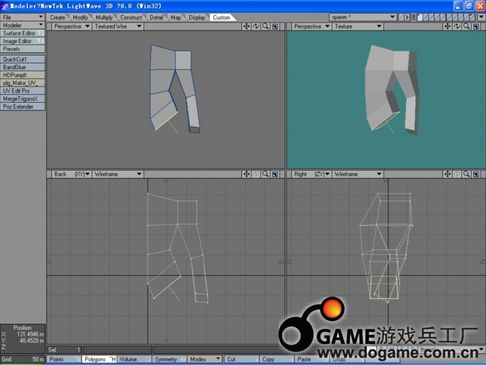Switch to Points selection mode
Viewport: 486px width, 365px height.
[x=63, y=359]
